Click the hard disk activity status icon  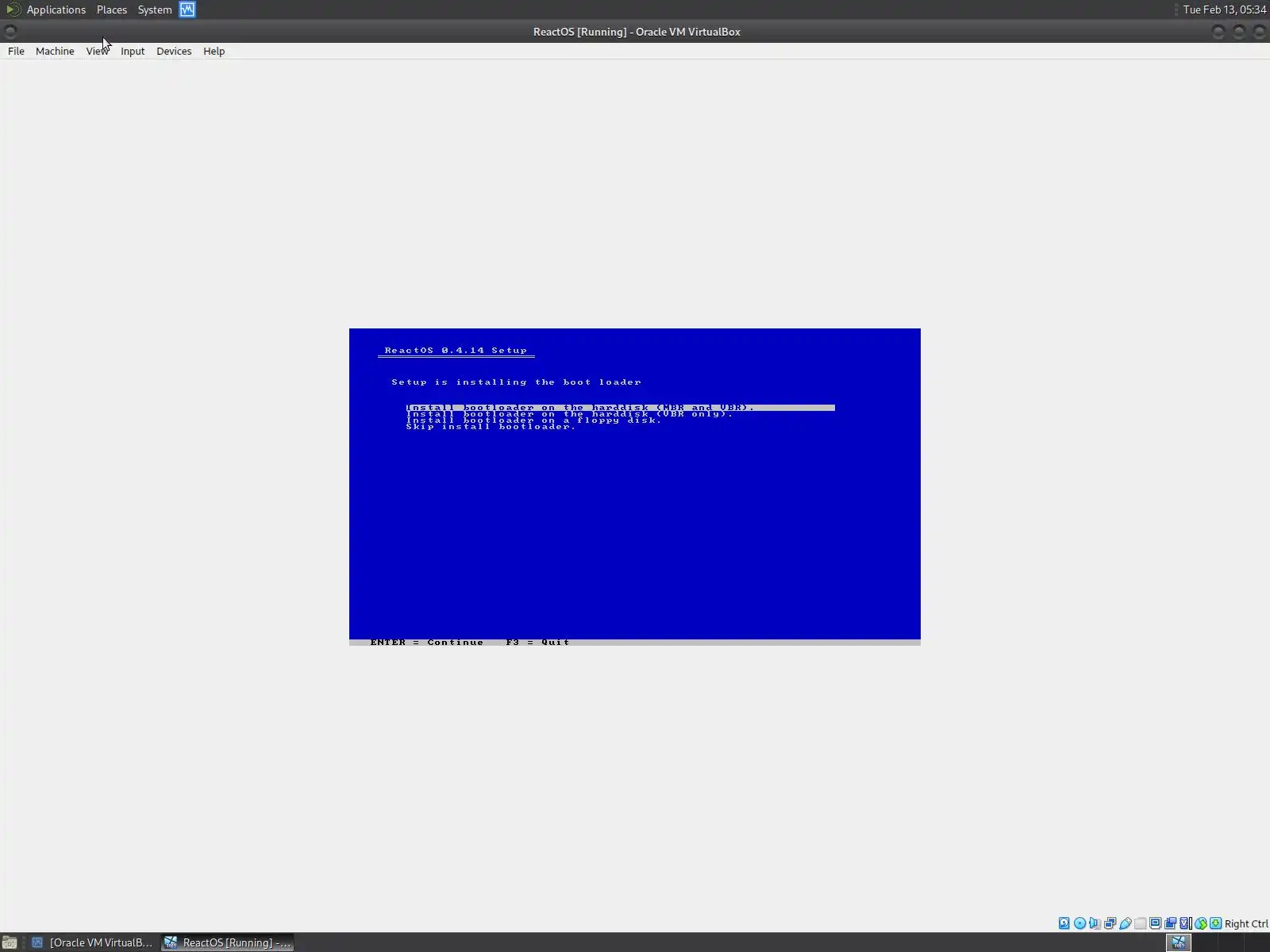tap(1064, 923)
